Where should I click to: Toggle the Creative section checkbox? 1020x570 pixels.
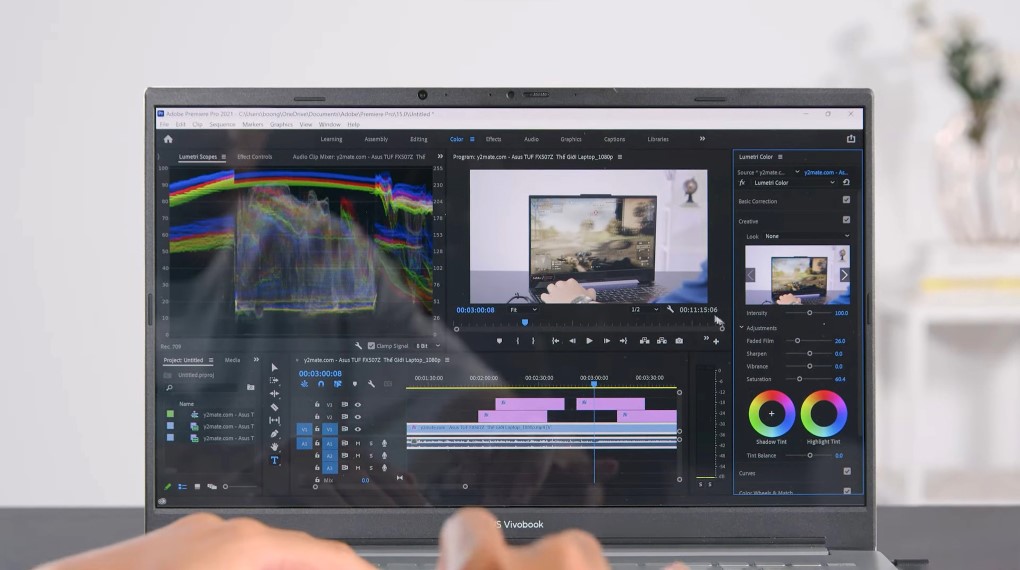click(846, 220)
